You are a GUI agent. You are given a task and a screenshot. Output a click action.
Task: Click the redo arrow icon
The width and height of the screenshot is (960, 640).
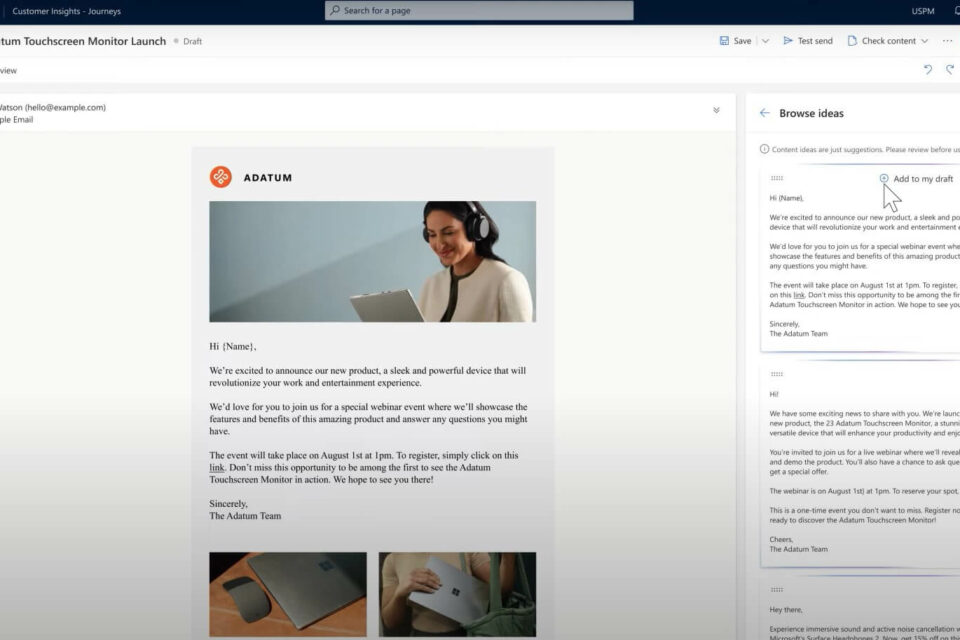point(950,70)
